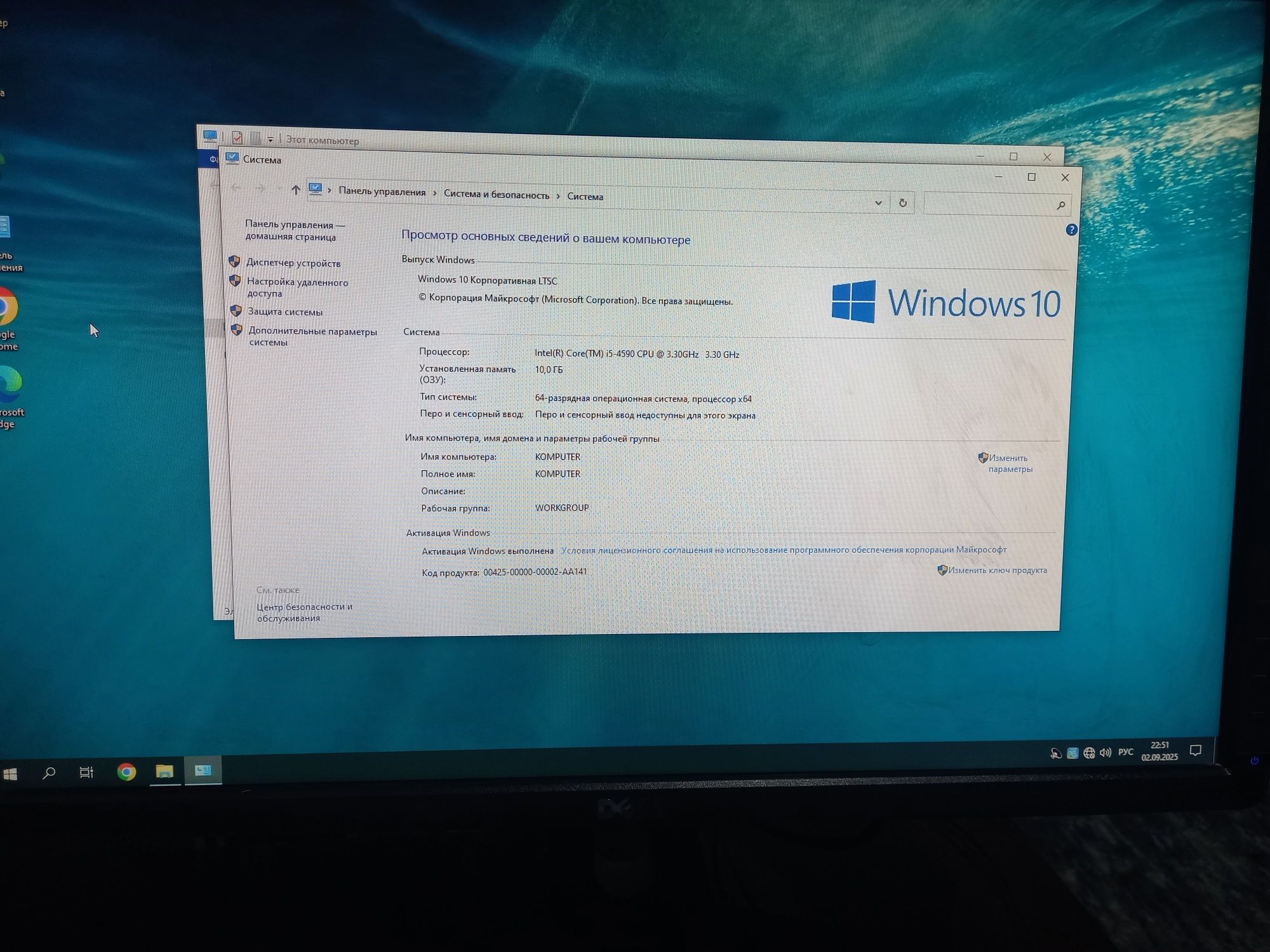Screen dimensions: 1270x952
Task: Open the notification center icon
Action: pos(1196,751)
